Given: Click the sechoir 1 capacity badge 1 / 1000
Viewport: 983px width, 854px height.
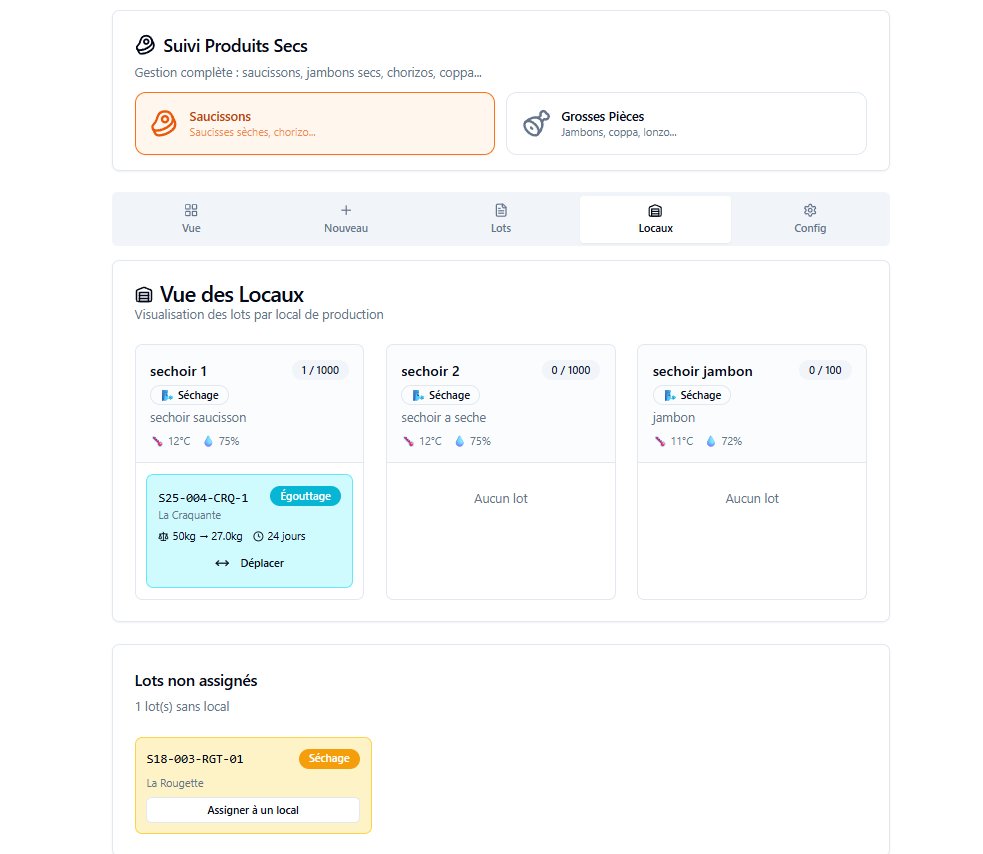Looking at the screenshot, I should click(320, 370).
